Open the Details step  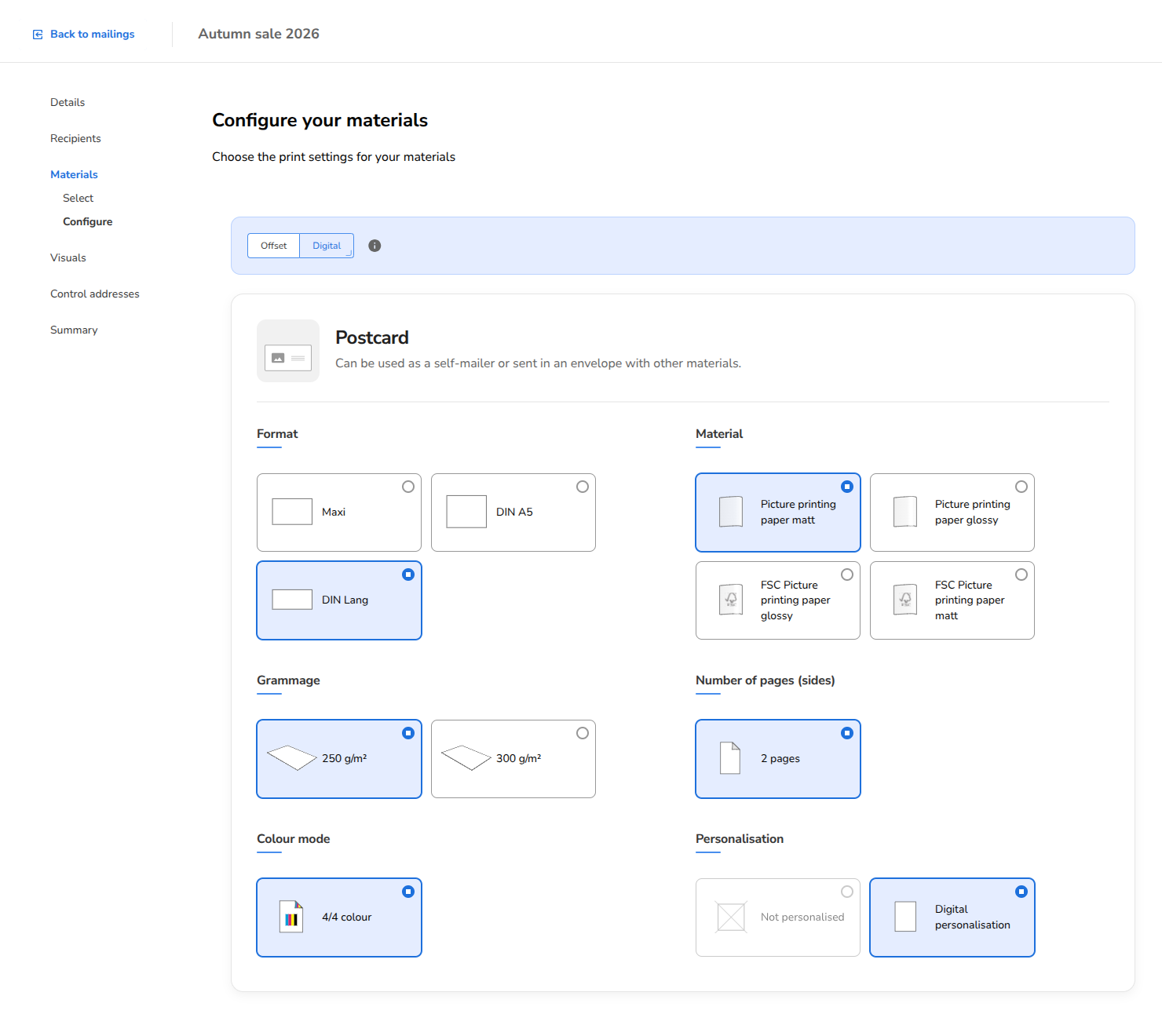point(68,102)
